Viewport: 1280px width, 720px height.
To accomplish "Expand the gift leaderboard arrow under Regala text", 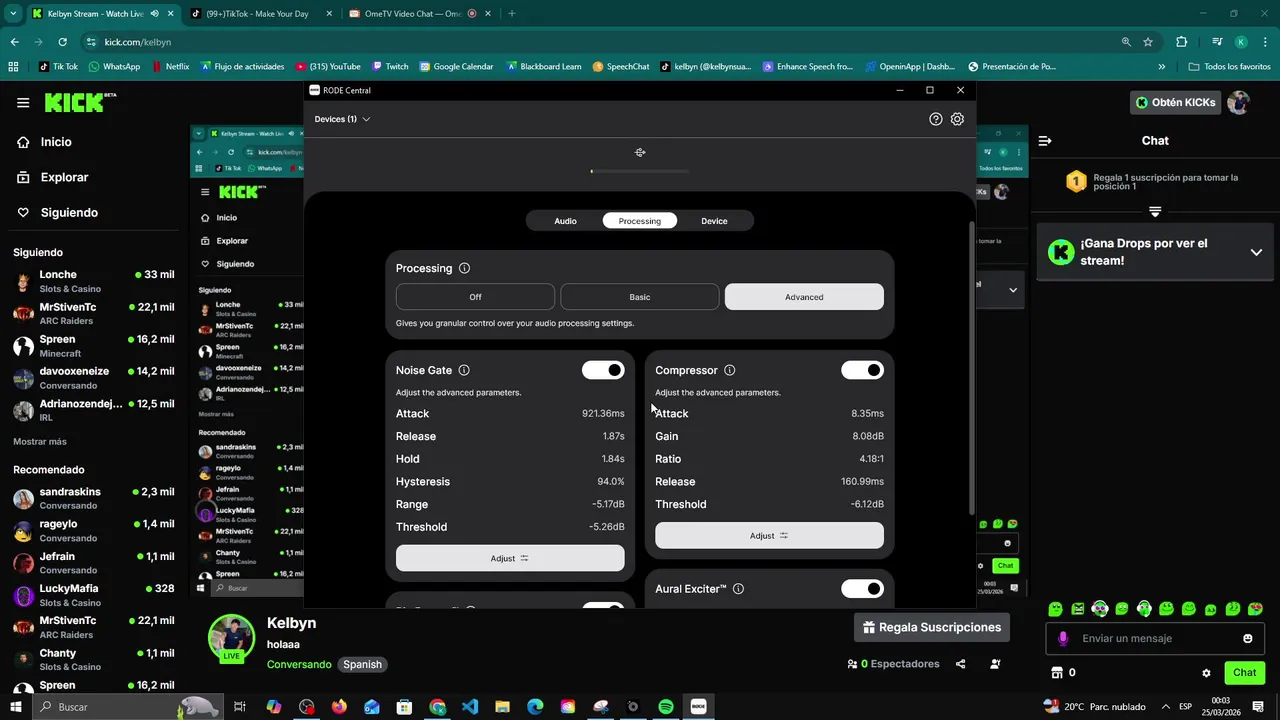I will click(1155, 211).
